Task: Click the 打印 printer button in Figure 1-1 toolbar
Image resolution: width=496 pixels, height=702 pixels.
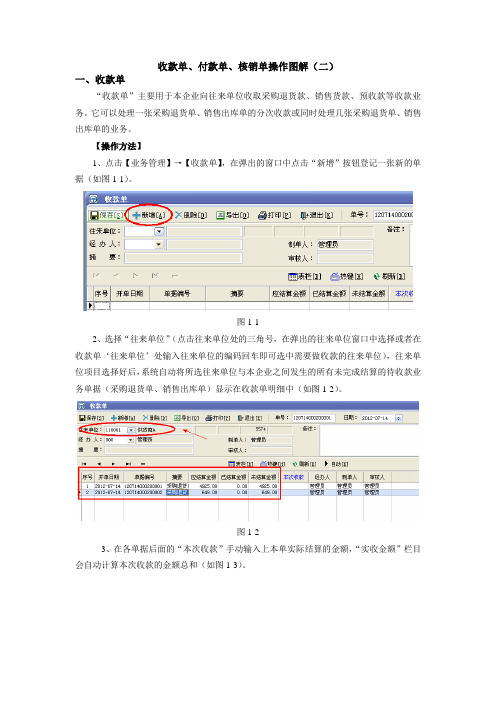Action: point(274,215)
